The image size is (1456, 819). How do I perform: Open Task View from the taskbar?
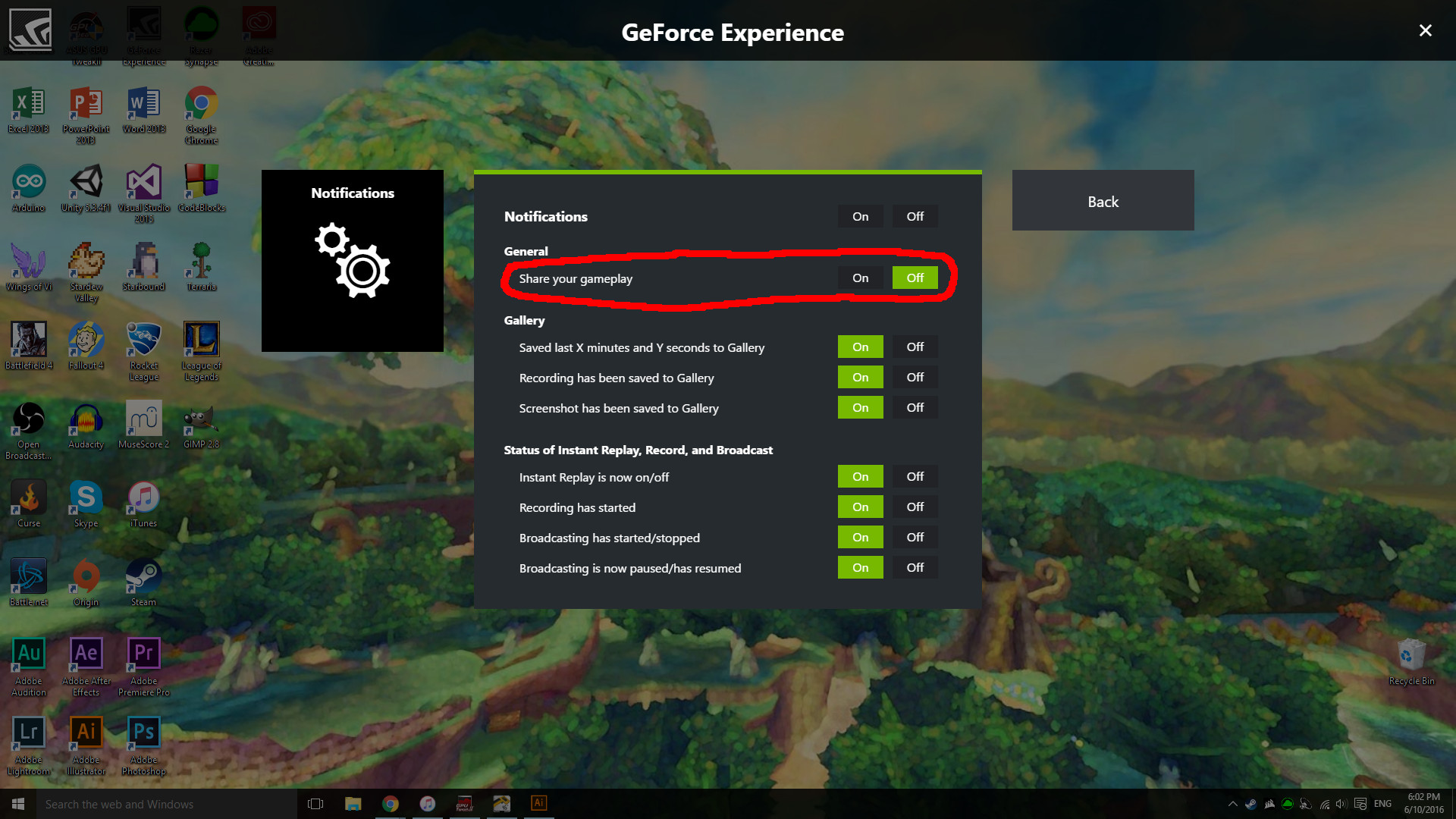click(x=315, y=803)
